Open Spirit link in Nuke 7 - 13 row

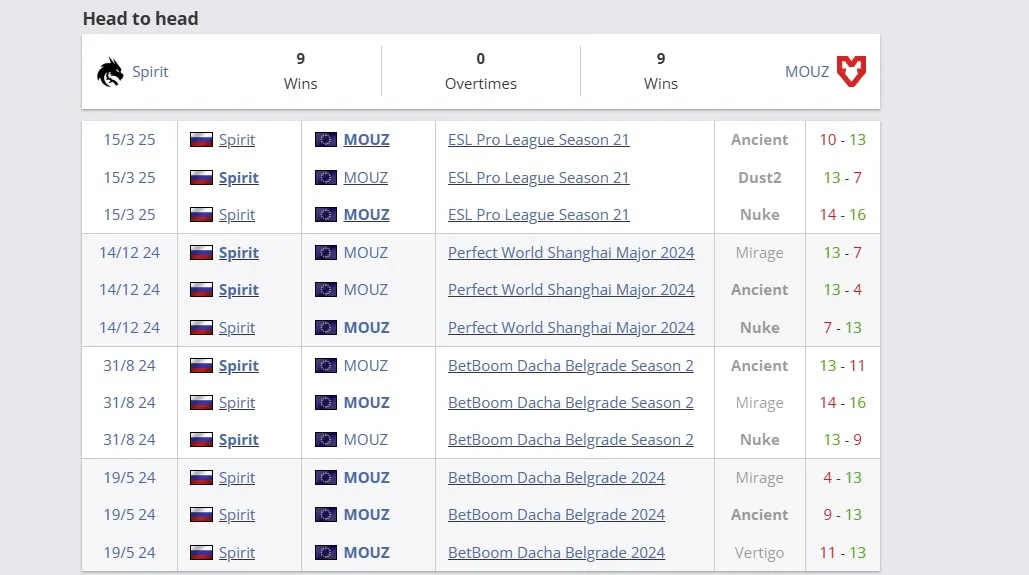tap(237, 328)
